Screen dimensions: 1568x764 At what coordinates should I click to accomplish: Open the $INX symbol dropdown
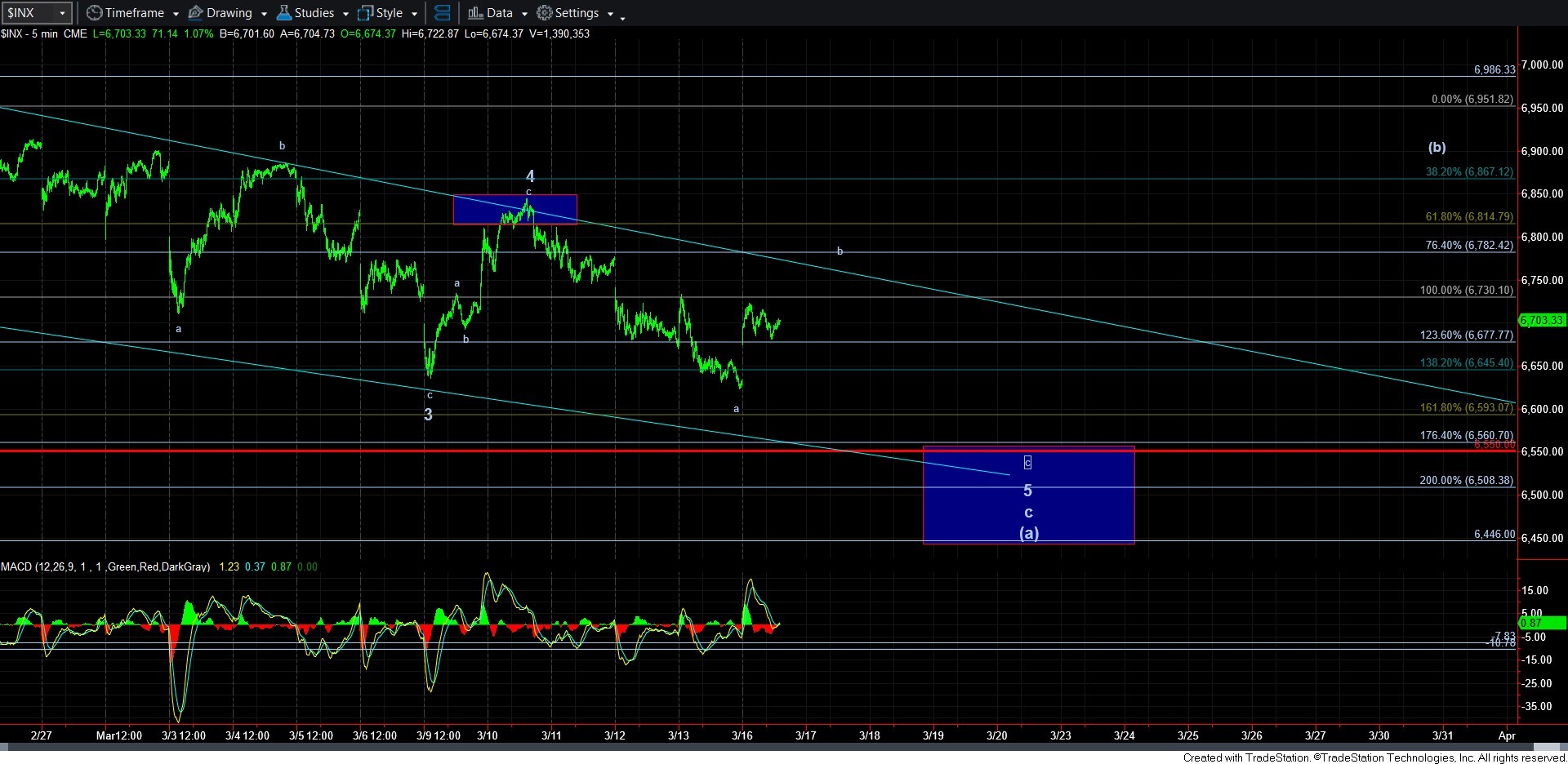[x=61, y=13]
